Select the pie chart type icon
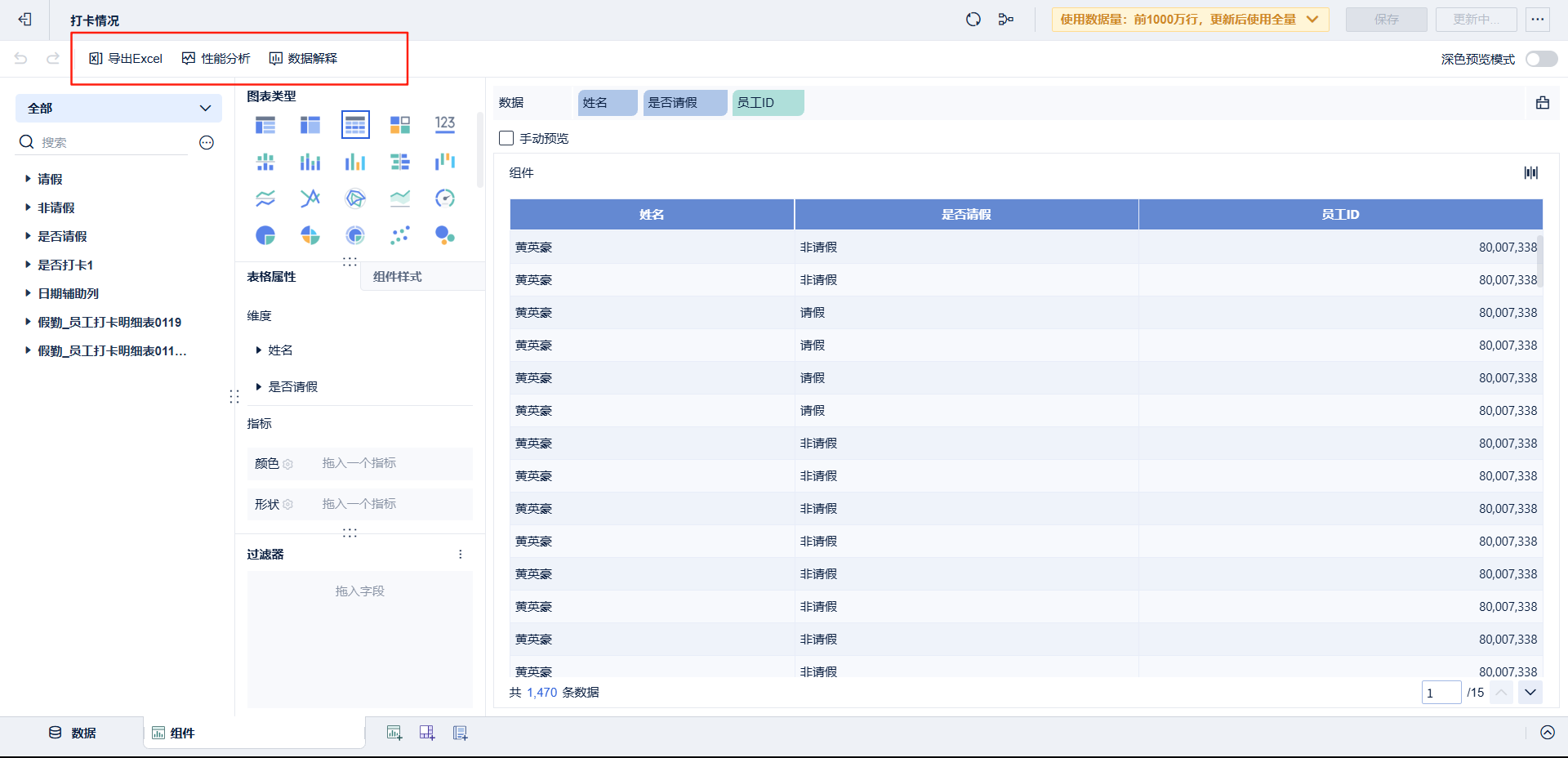 tap(265, 236)
